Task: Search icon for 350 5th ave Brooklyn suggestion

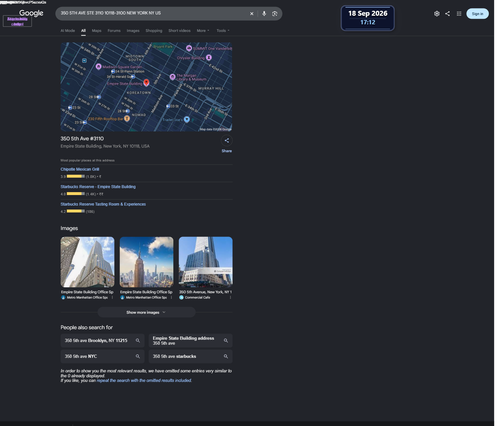Action: coord(138,340)
